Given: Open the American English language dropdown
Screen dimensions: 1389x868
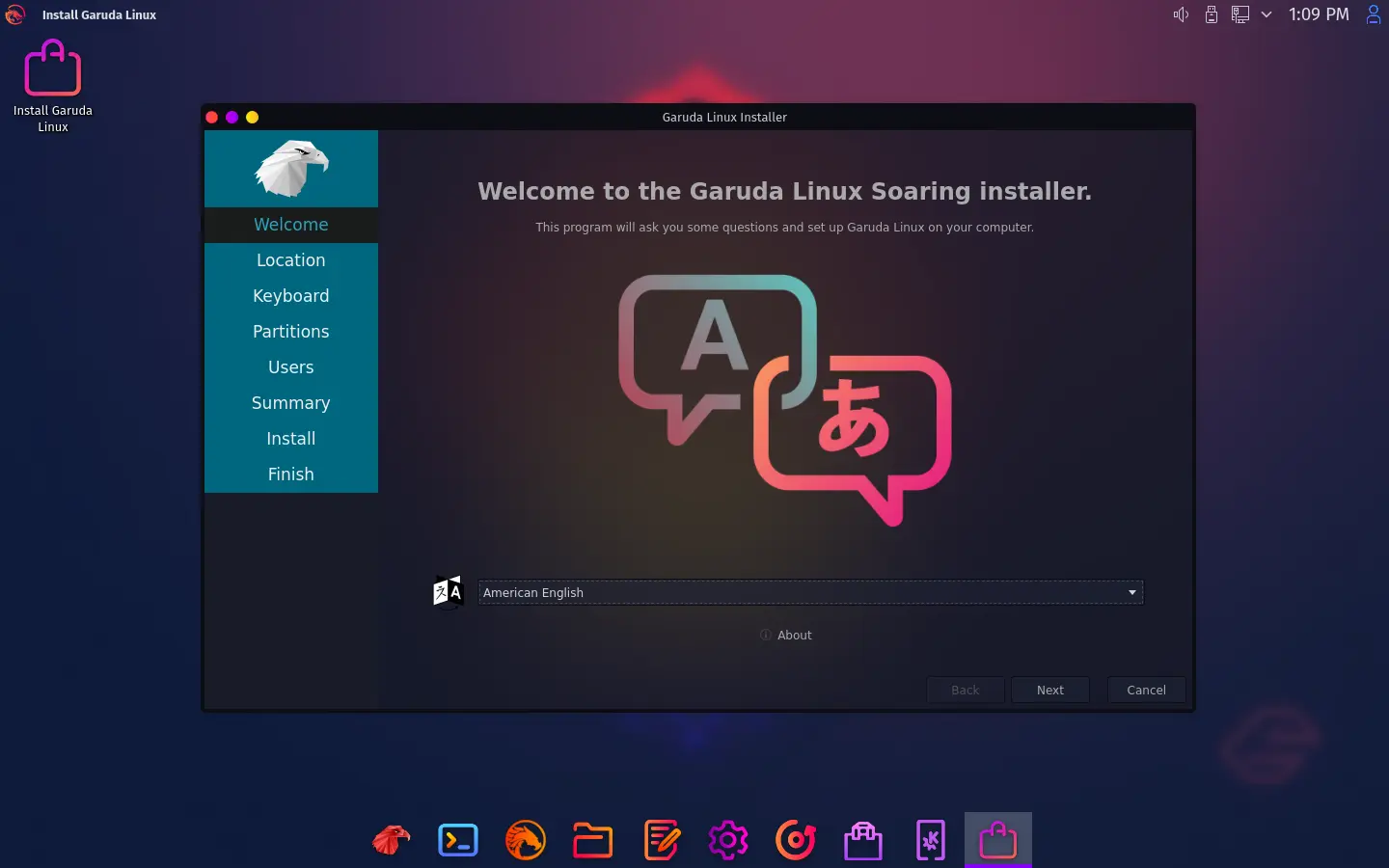Looking at the screenshot, I should tap(810, 592).
